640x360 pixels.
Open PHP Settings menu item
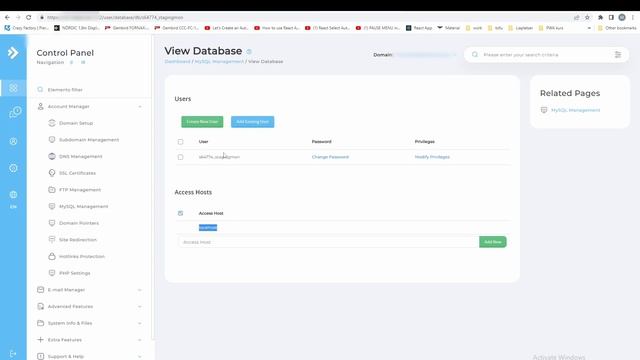(75, 273)
